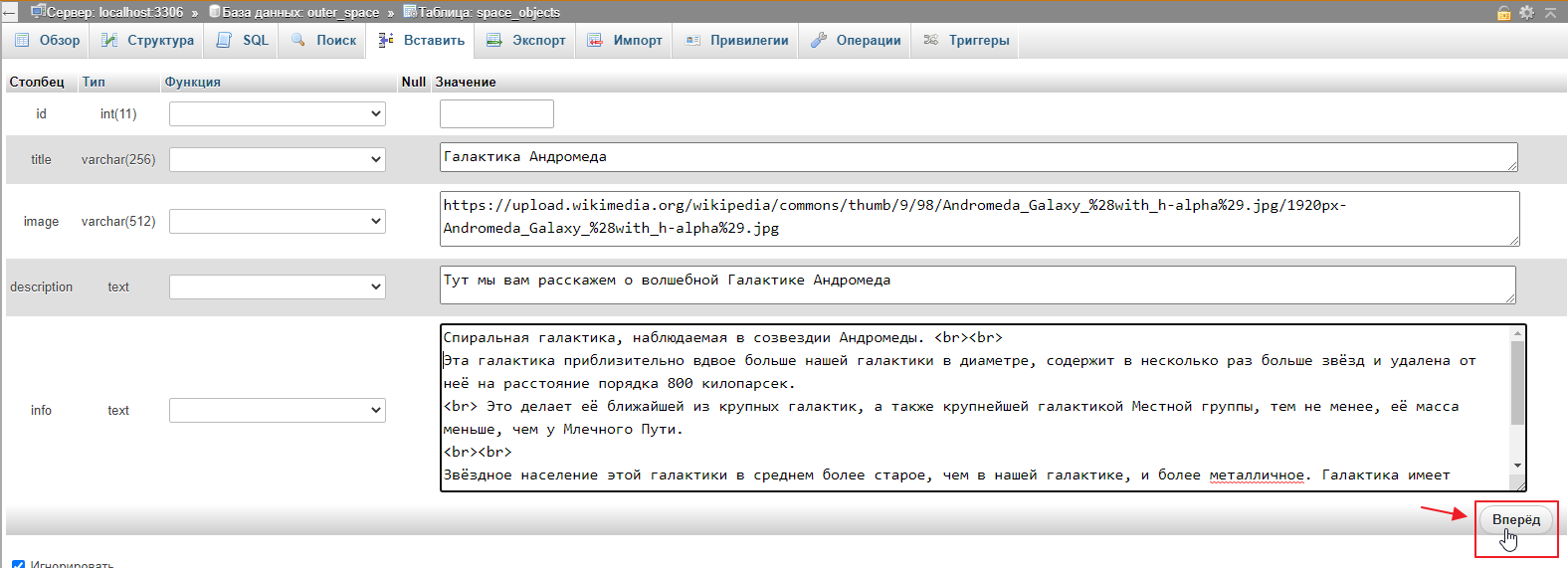The image size is (1568, 568).
Task: Open the Триггеры tab
Action: pos(966,41)
